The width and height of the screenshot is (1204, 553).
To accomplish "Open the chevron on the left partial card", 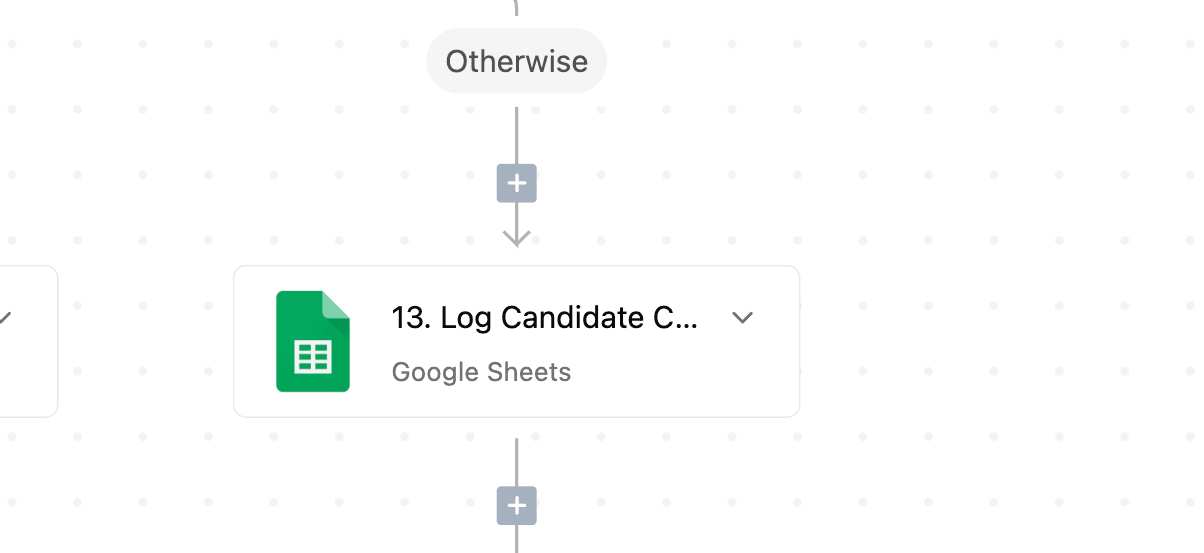I will (5, 318).
